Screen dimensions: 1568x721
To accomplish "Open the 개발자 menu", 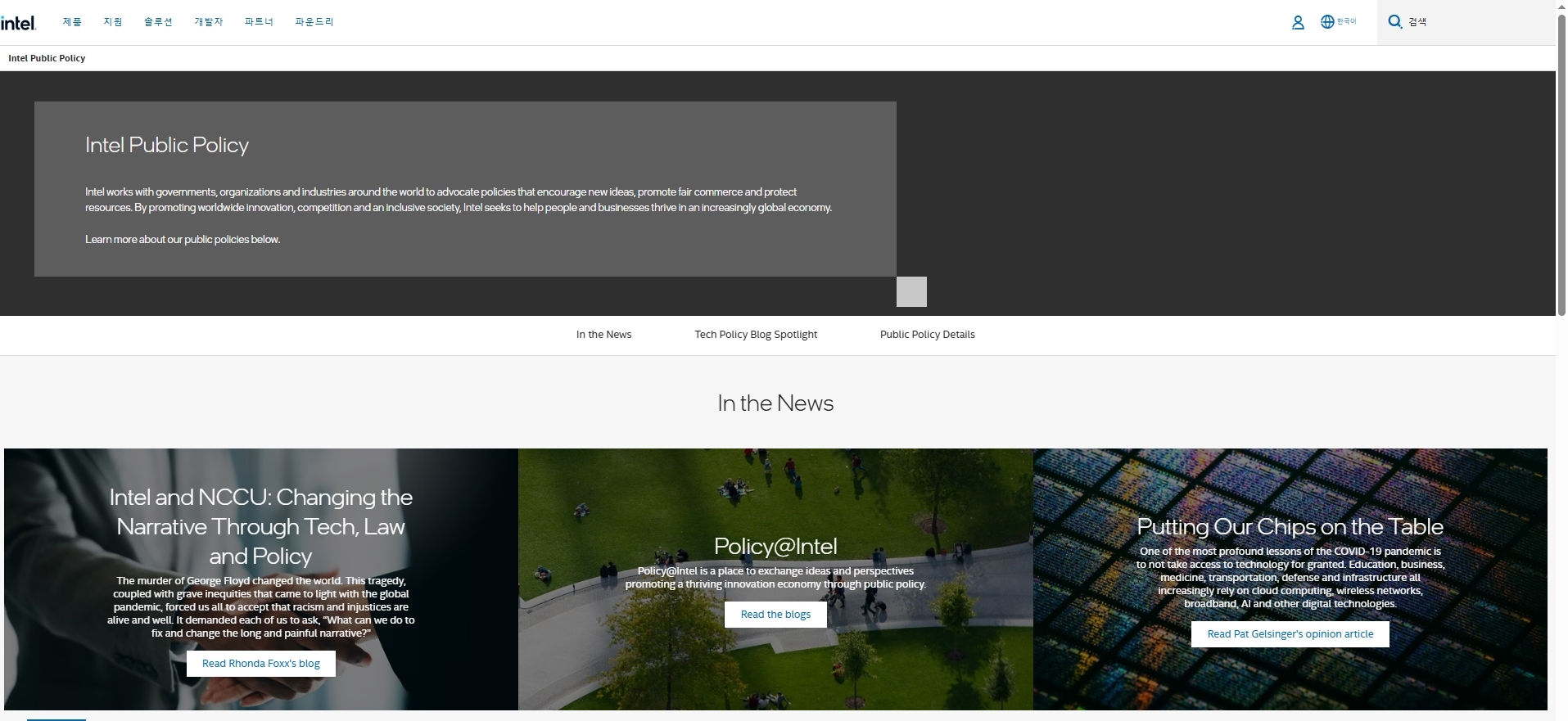I will click(x=209, y=22).
